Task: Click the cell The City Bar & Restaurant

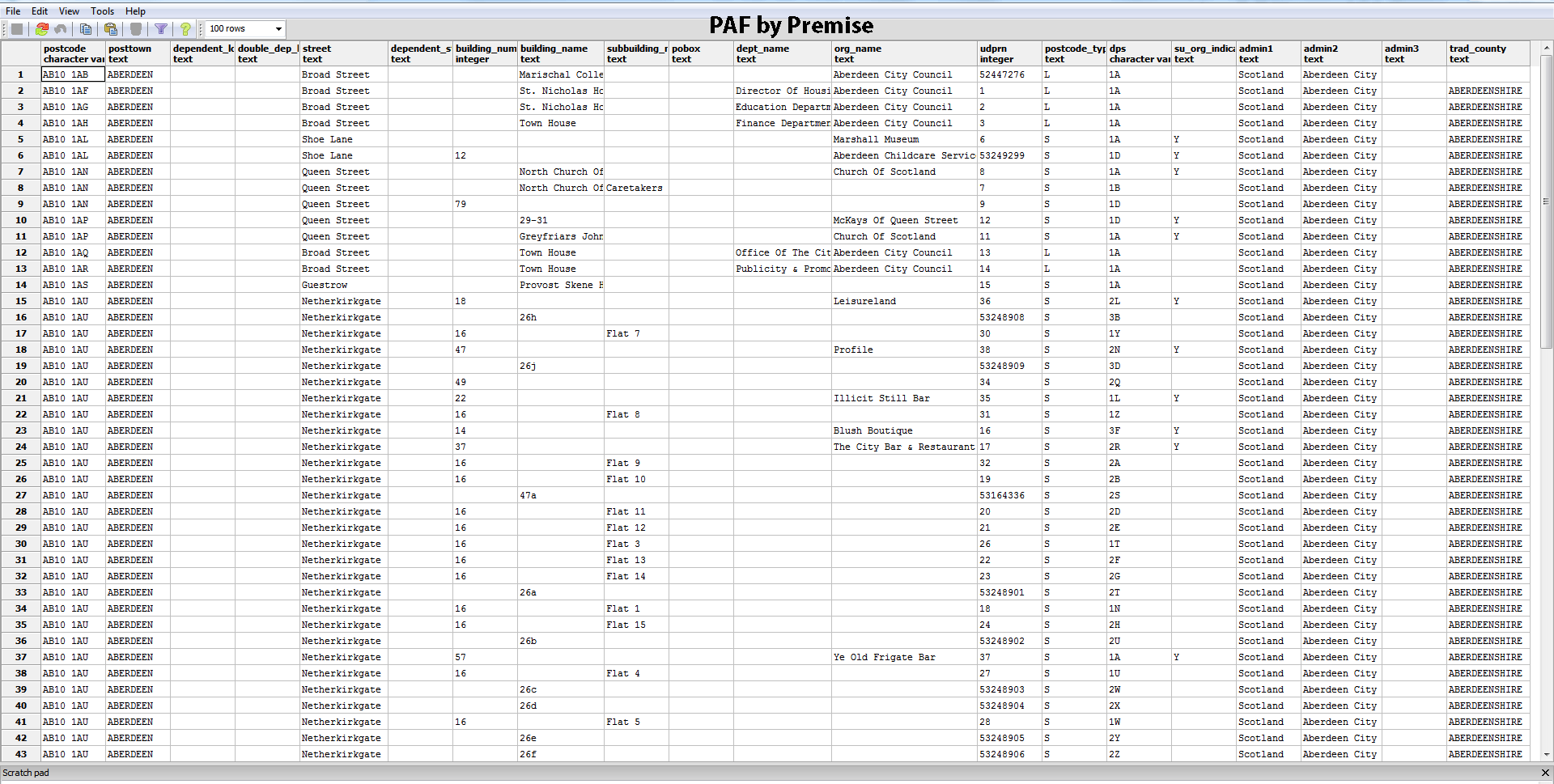Action: click(x=904, y=447)
